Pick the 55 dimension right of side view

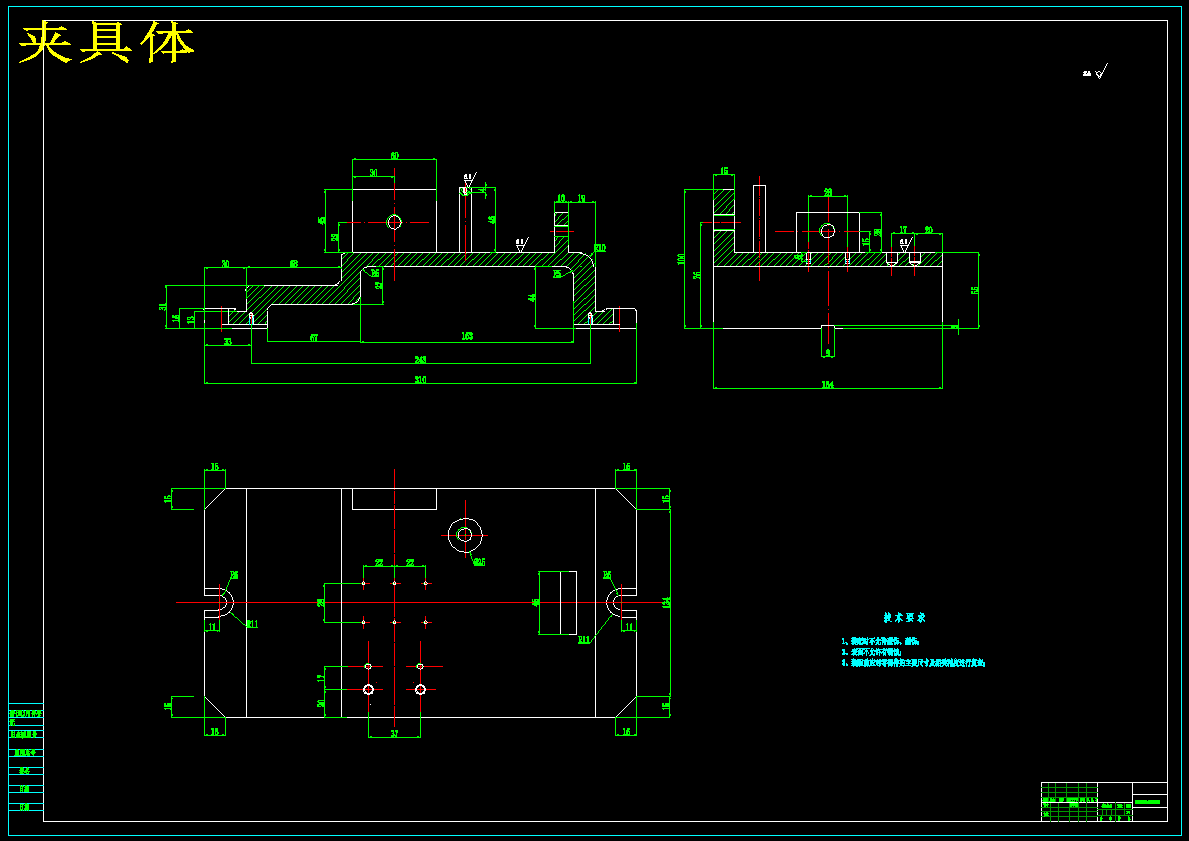(x=974, y=289)
